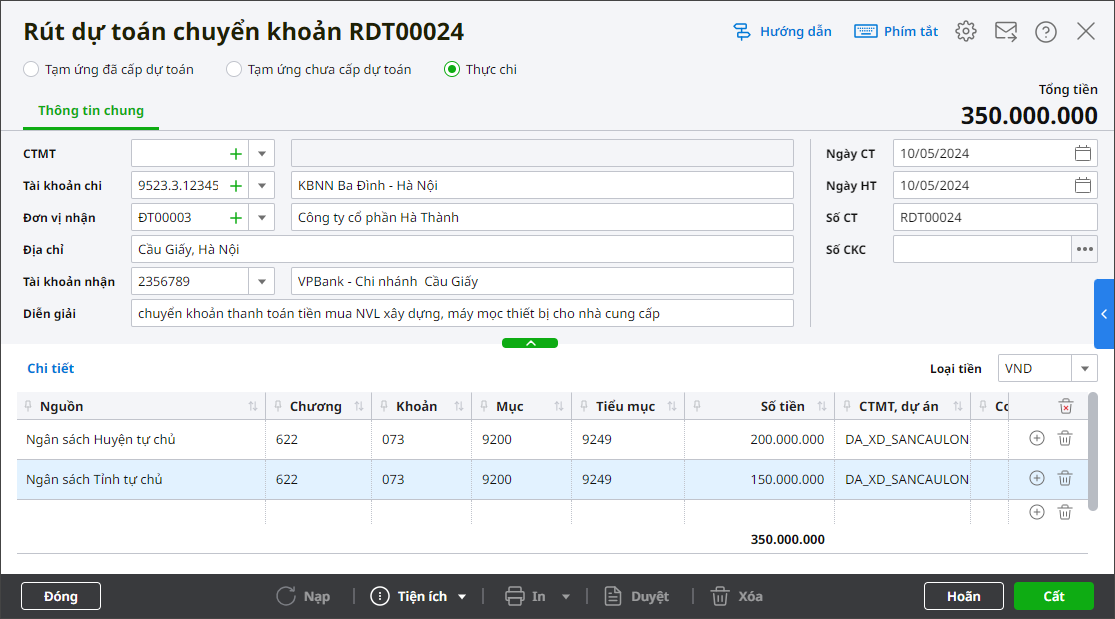Click the Số CT field RDT00024
This screenshot has width=1115, height=619.
(x=995, y=217)
